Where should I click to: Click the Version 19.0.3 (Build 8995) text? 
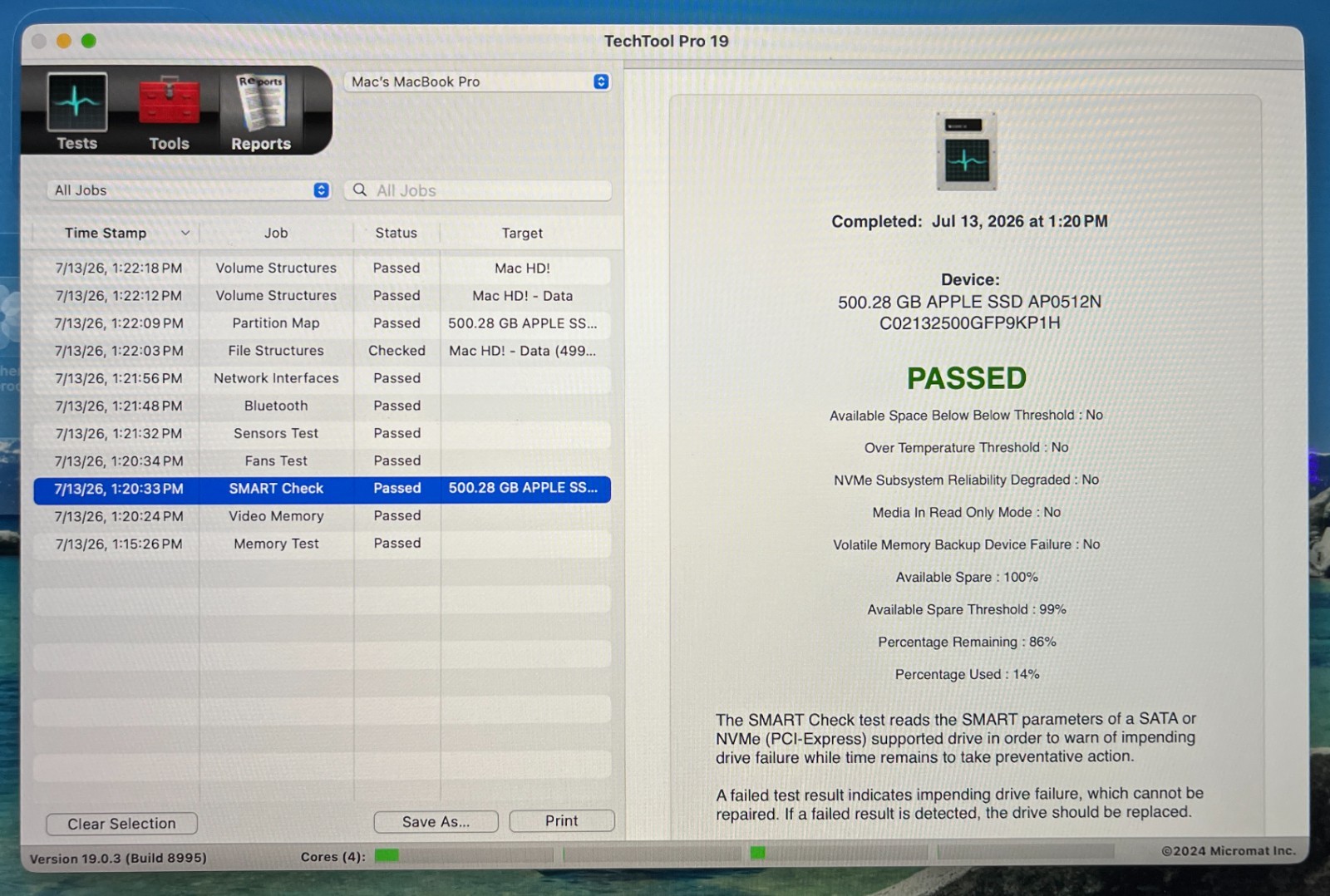[118, 858]
